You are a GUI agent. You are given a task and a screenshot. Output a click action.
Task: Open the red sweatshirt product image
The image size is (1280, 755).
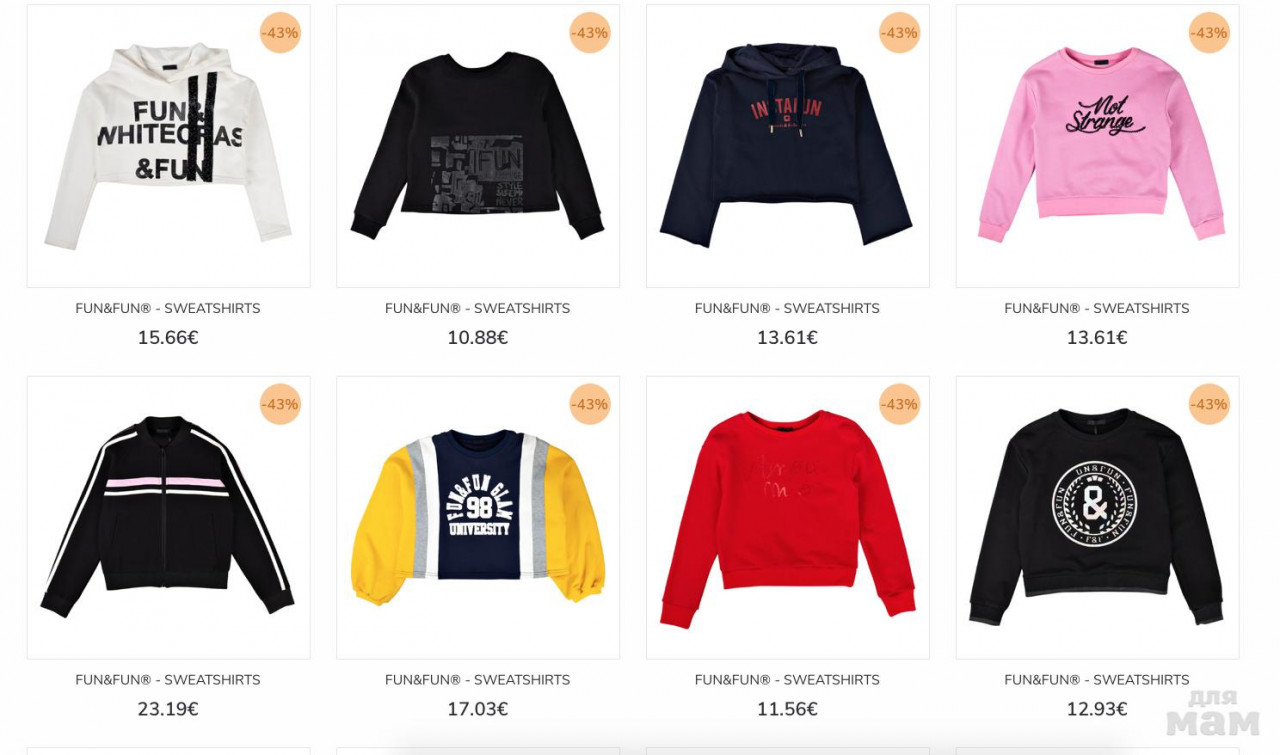788,517
